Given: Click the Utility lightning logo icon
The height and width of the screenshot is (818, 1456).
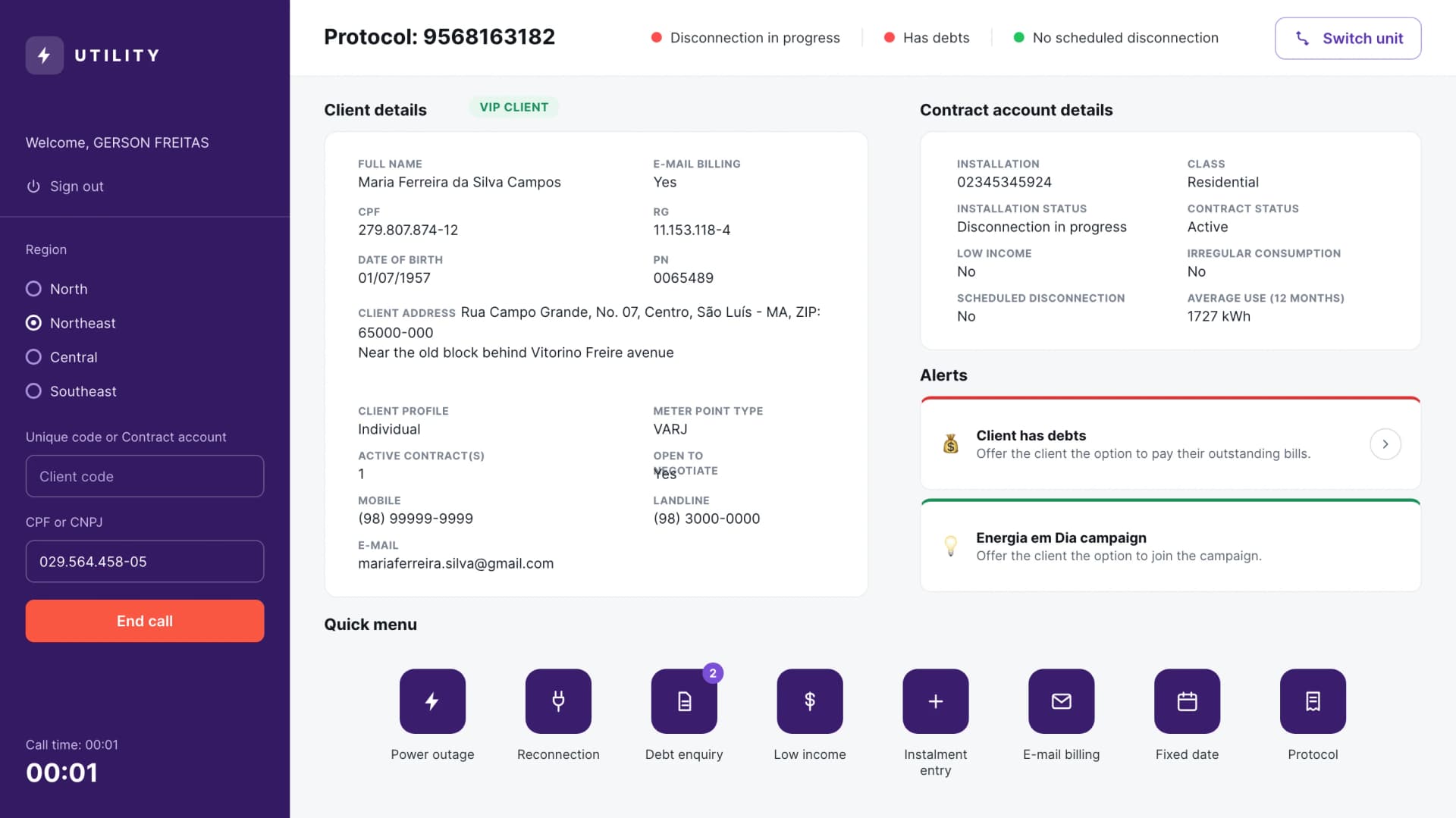Looking at the screenshot, I should click(x=45, y=55).
